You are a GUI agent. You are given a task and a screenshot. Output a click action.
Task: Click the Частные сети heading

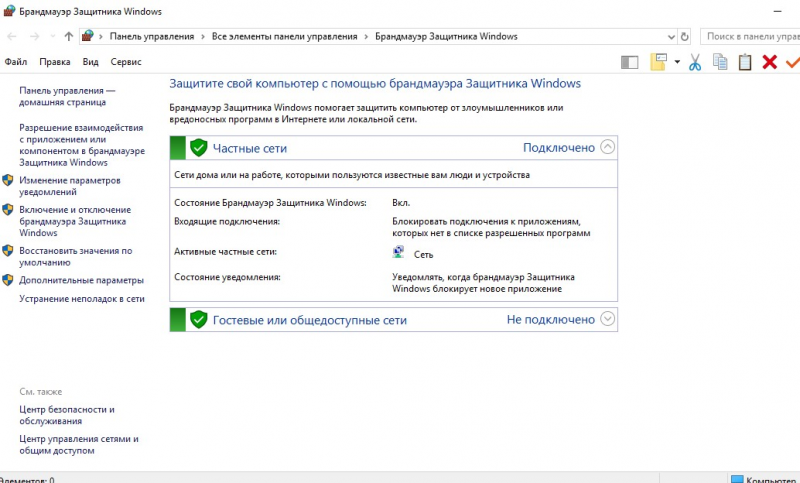click(x=250, y=148)
